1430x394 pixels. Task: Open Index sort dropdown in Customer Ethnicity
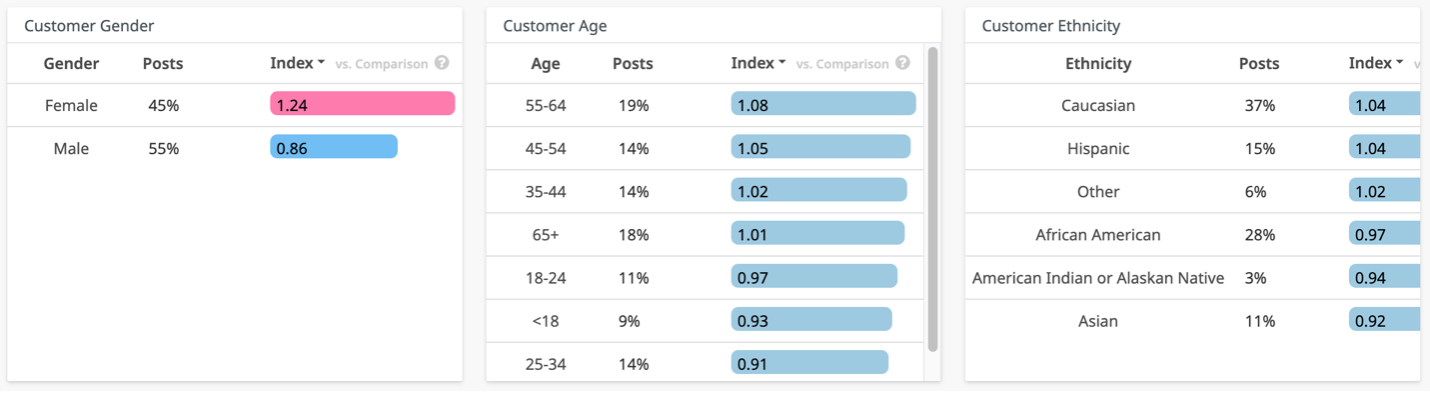pyautogui.click(x=1377, y=63)
